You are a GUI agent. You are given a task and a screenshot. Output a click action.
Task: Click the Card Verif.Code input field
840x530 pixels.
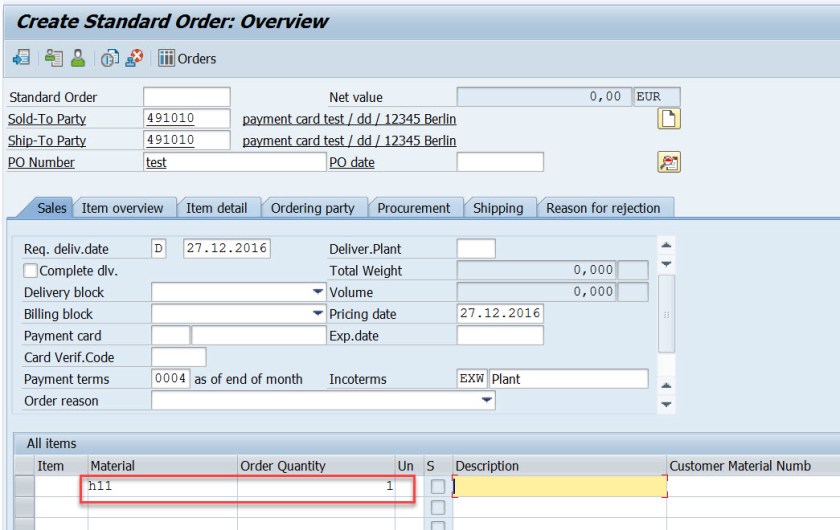[x=179, y=357]
